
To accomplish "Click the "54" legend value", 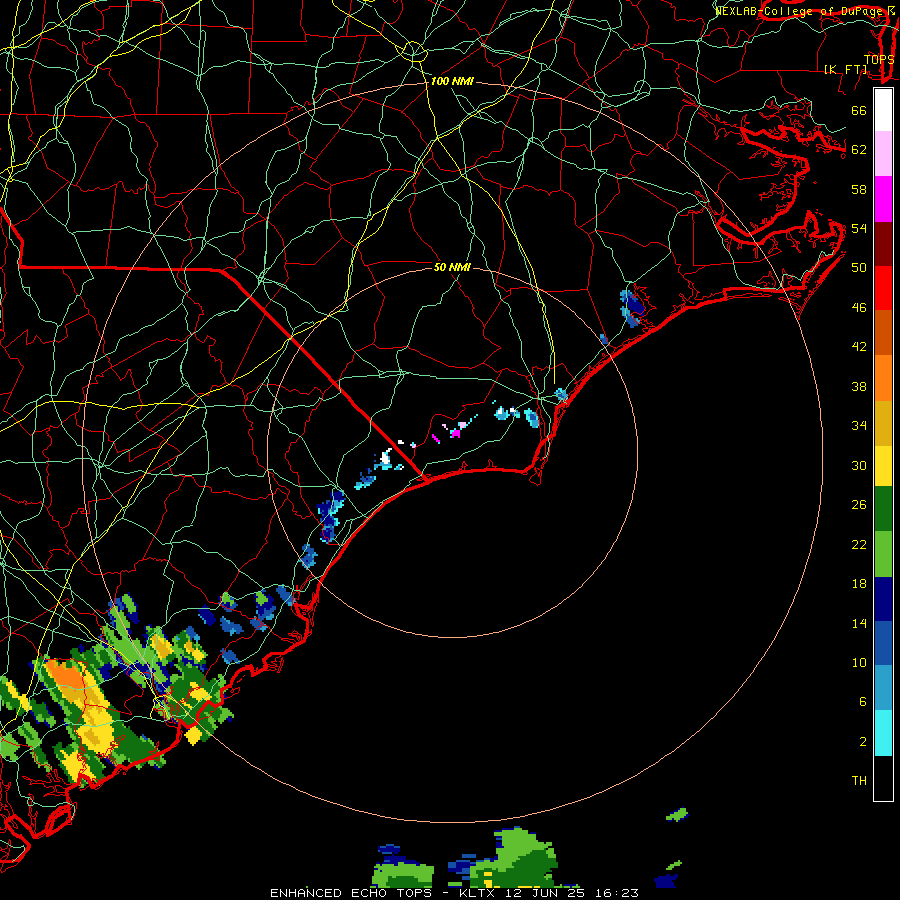I will [859, 228].
